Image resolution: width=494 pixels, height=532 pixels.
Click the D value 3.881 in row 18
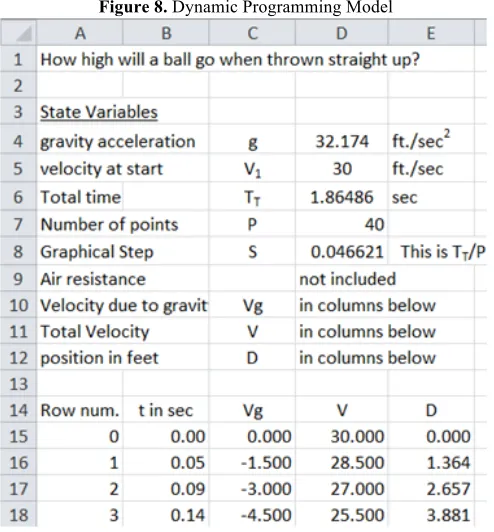[x=431, y=515]
